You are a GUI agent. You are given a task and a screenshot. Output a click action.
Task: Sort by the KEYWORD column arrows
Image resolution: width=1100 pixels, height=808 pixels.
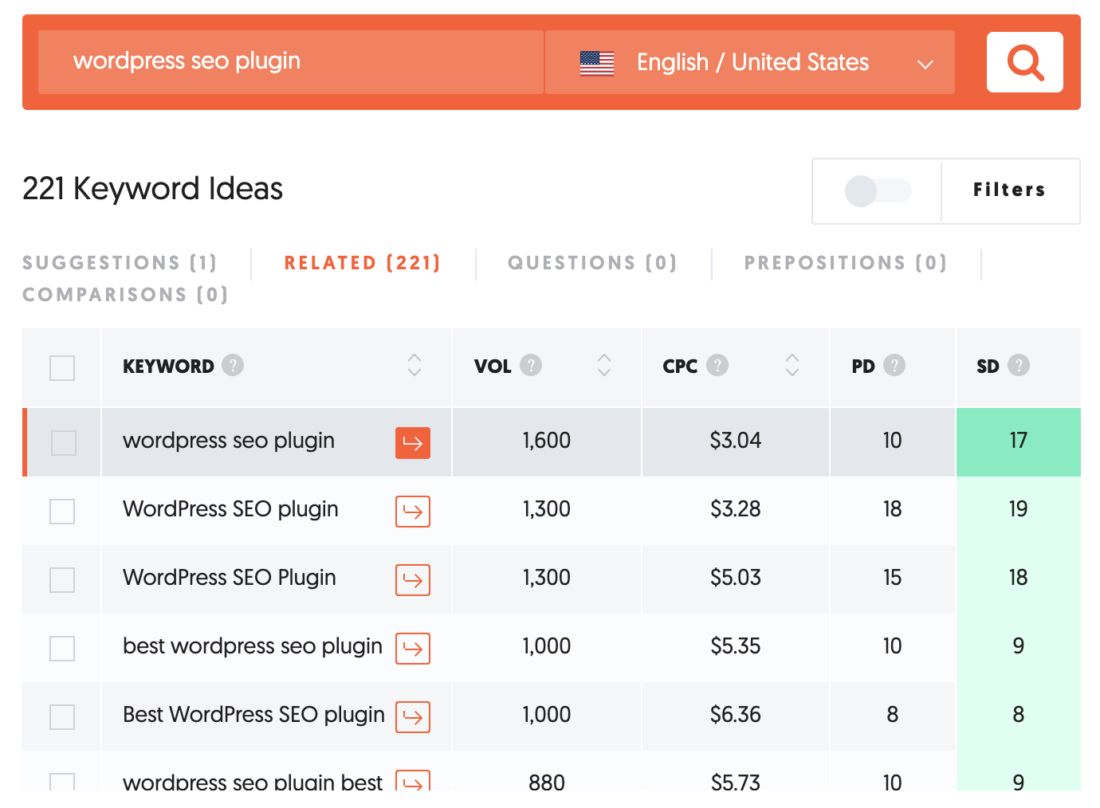(415, 365)
